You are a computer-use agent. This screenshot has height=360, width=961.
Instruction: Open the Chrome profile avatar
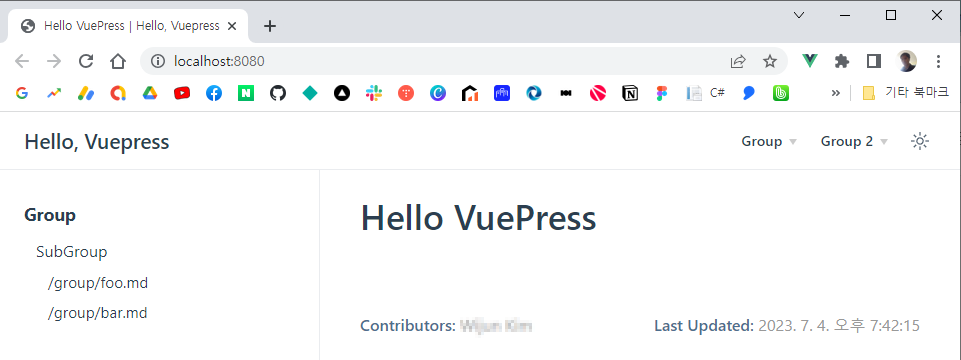(x=906, y=61)
